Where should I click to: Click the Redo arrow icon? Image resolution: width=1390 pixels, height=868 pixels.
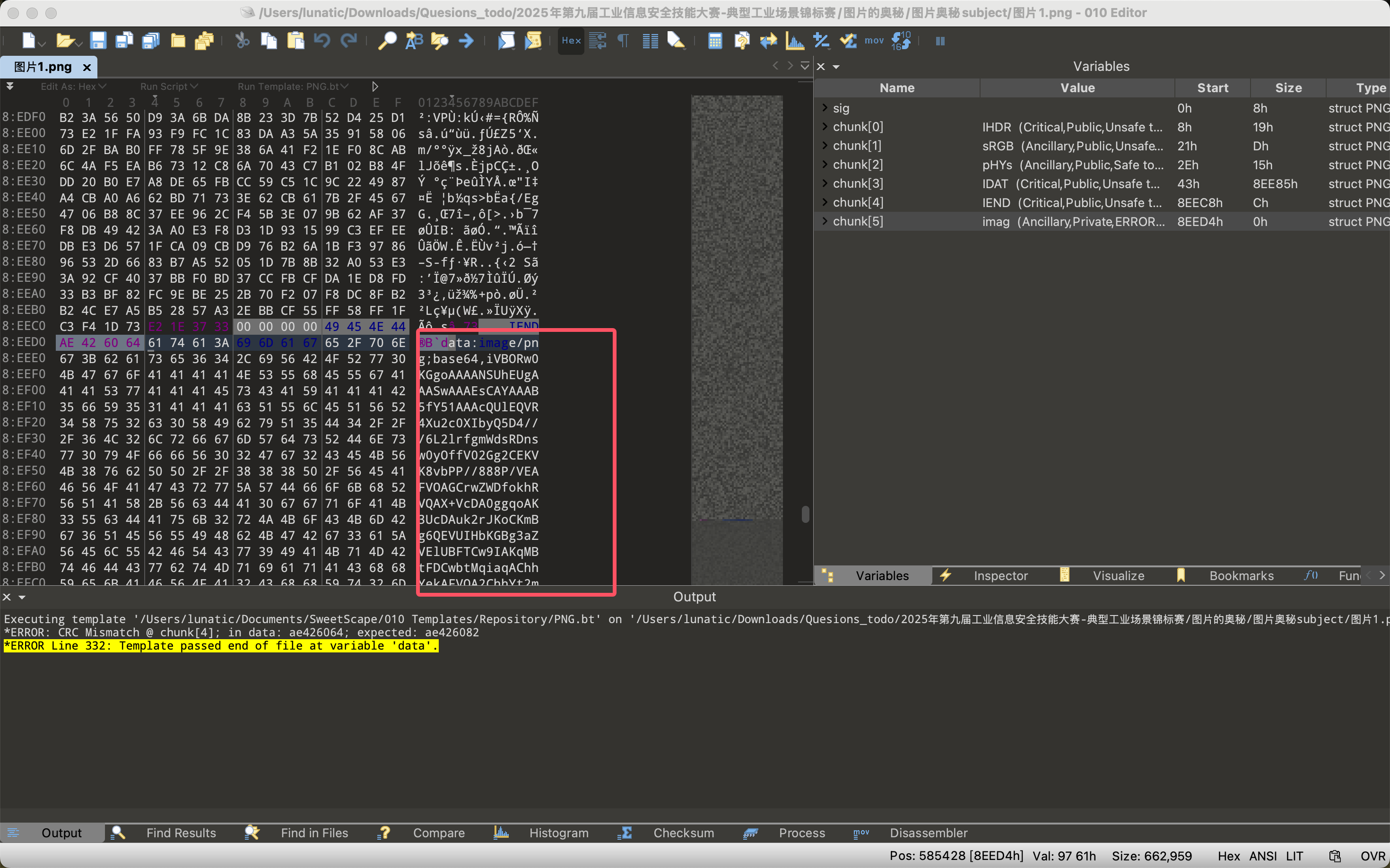[348, 41]
